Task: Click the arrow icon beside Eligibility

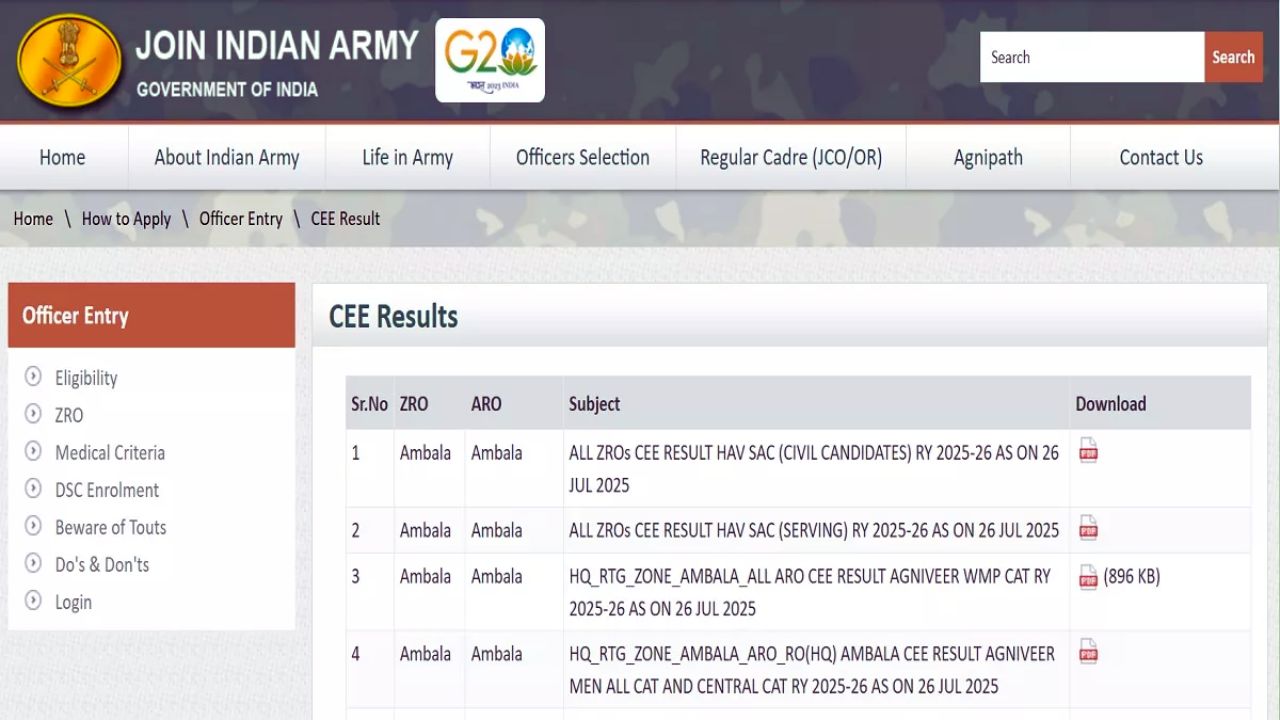Action: (33, 378)
